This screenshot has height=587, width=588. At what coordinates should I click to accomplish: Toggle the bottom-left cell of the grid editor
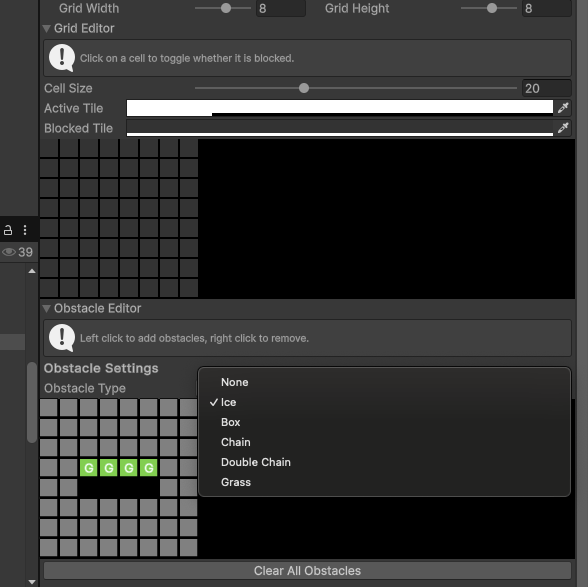[x=49, y=288]
